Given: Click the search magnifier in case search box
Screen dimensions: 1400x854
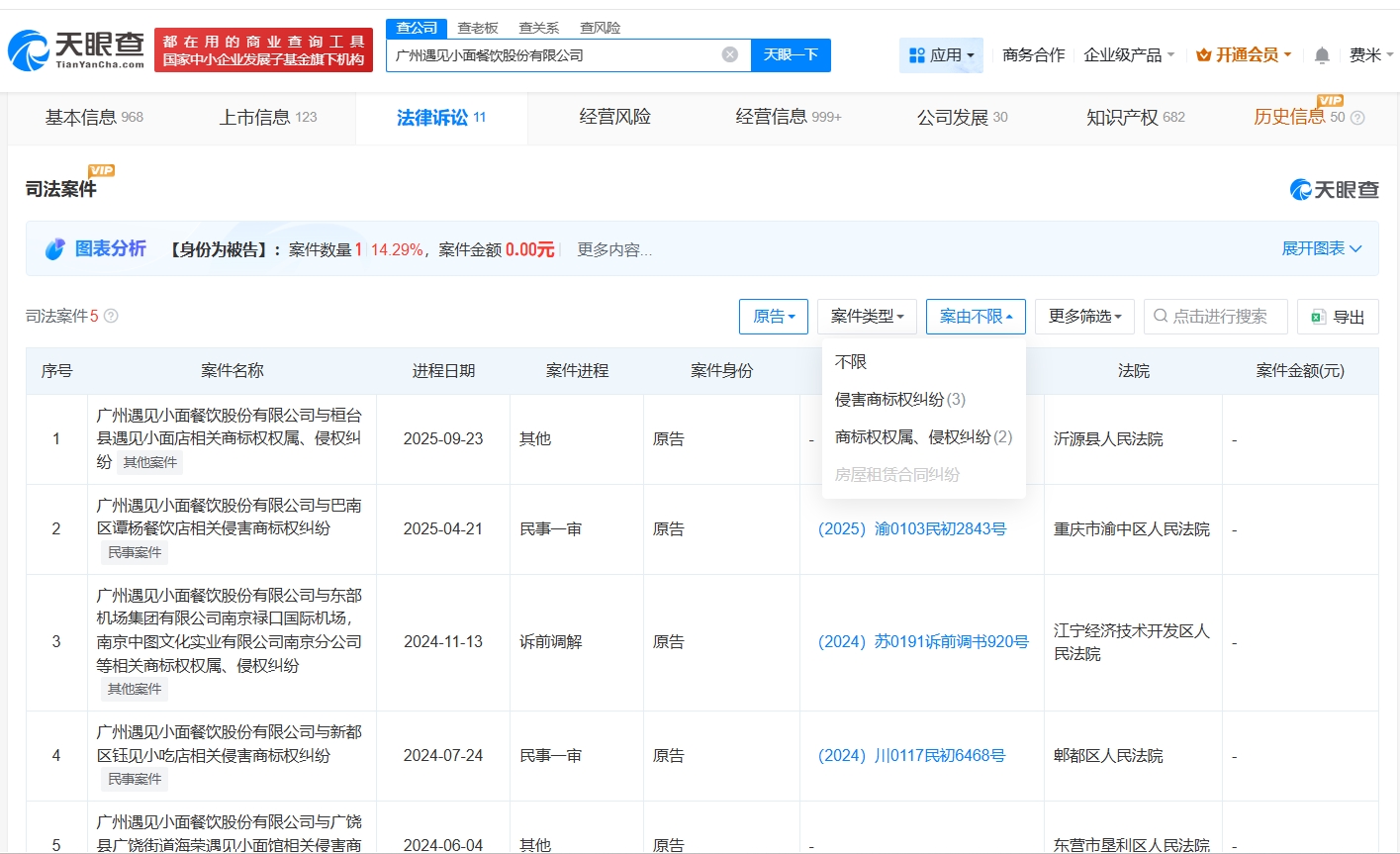Looking at the screenshot, I should (x=1161, y=317).
